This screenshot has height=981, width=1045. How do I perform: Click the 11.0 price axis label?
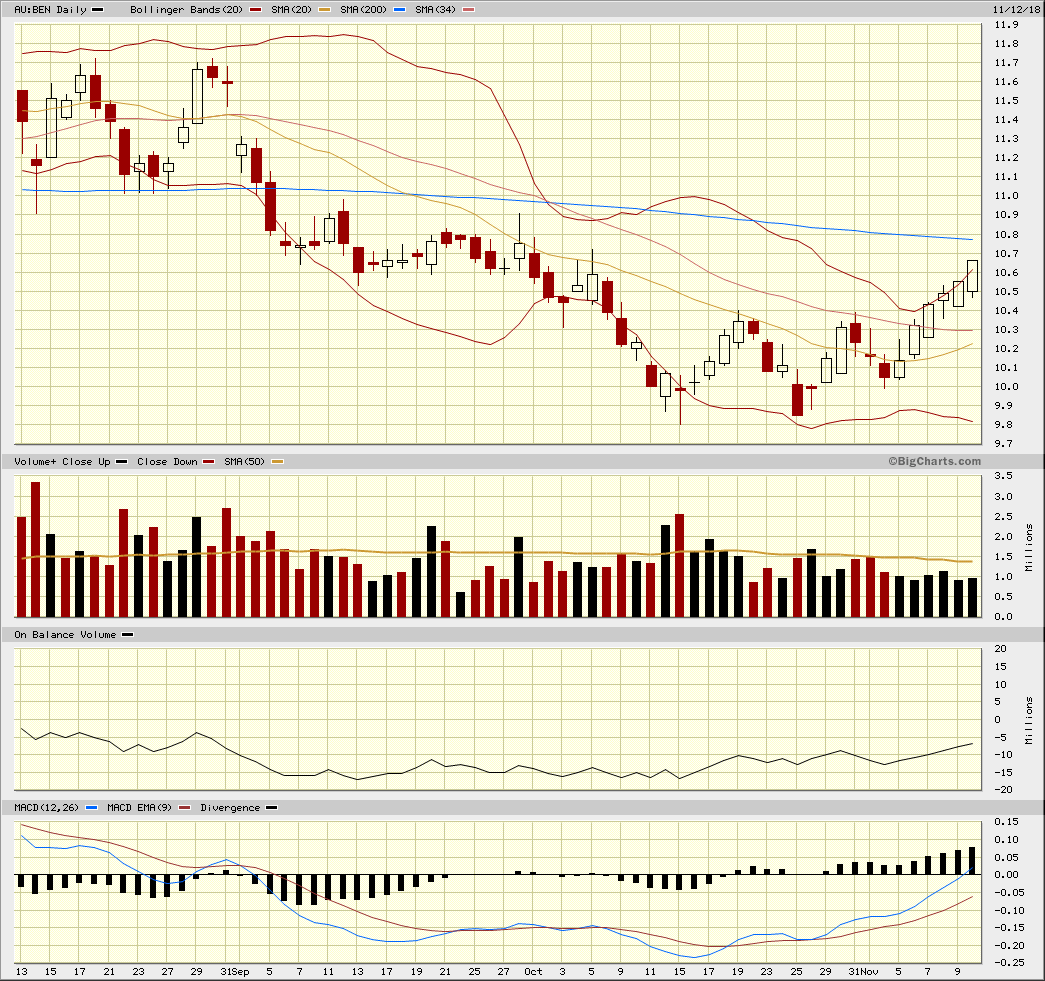[1006, 196]
